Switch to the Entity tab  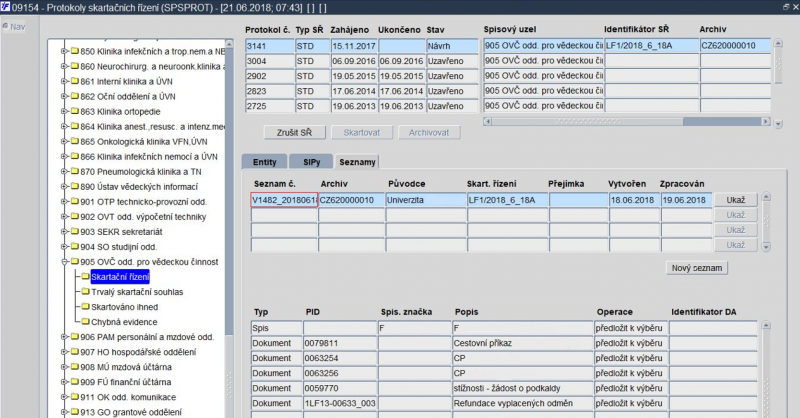(264, 161)
